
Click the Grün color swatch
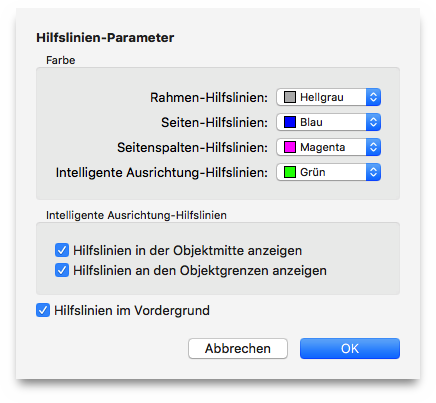290,172
